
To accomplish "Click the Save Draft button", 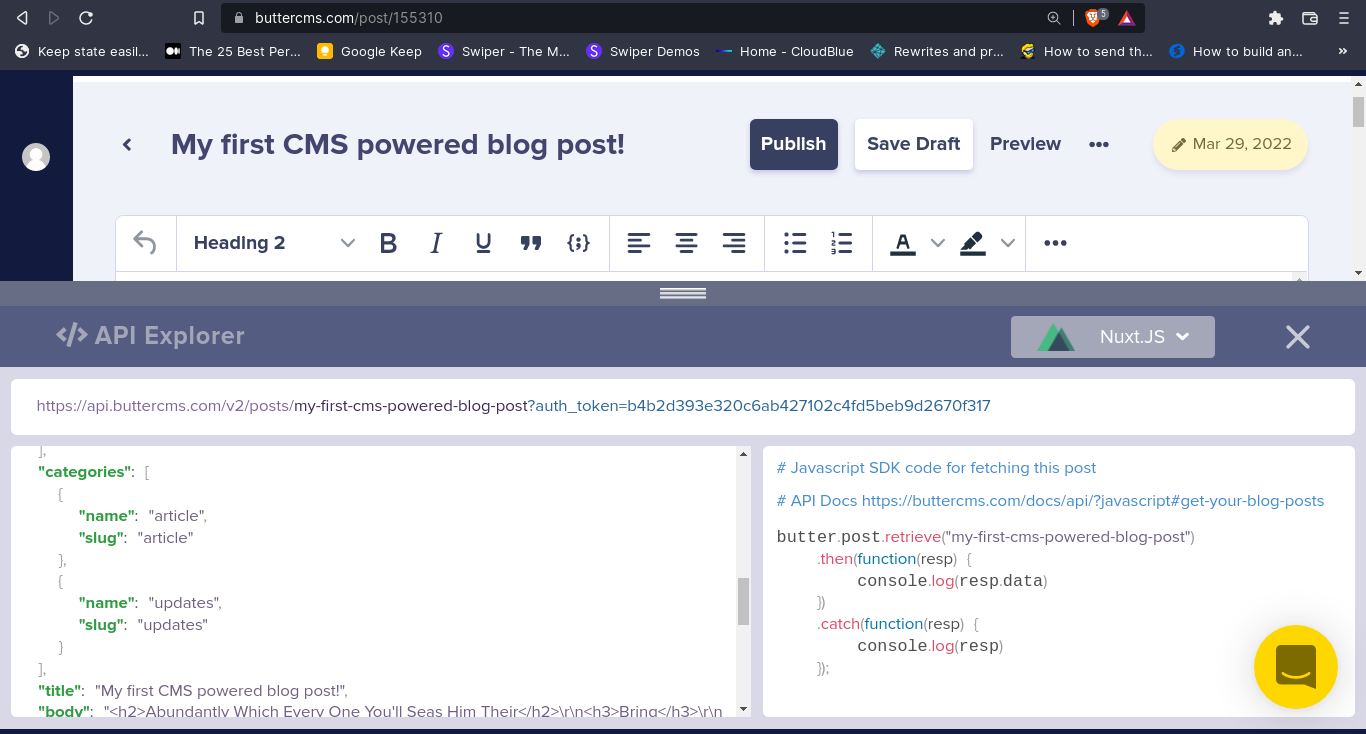I will (914, 144).
